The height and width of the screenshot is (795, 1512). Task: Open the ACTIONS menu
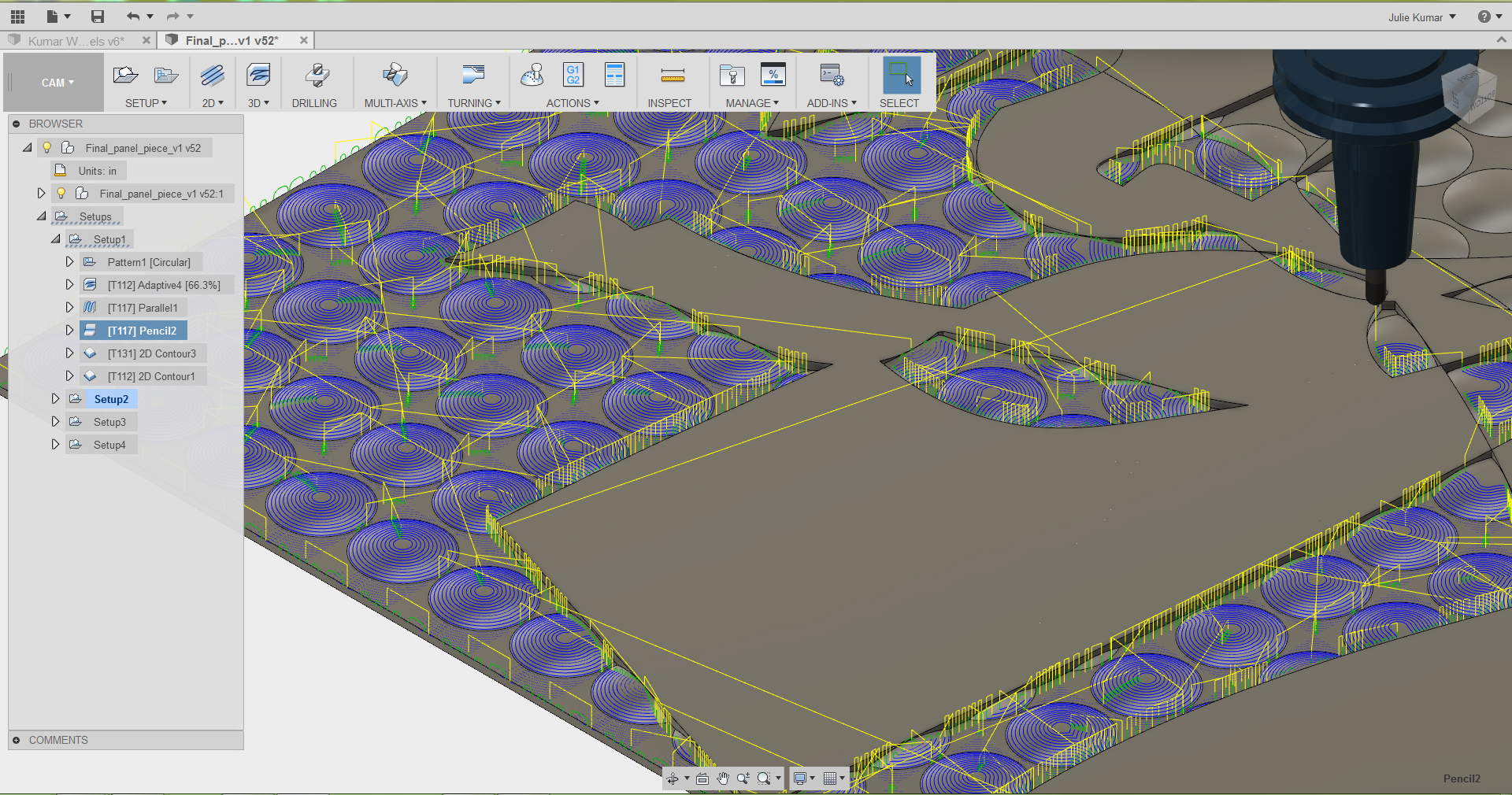(573, 103)
